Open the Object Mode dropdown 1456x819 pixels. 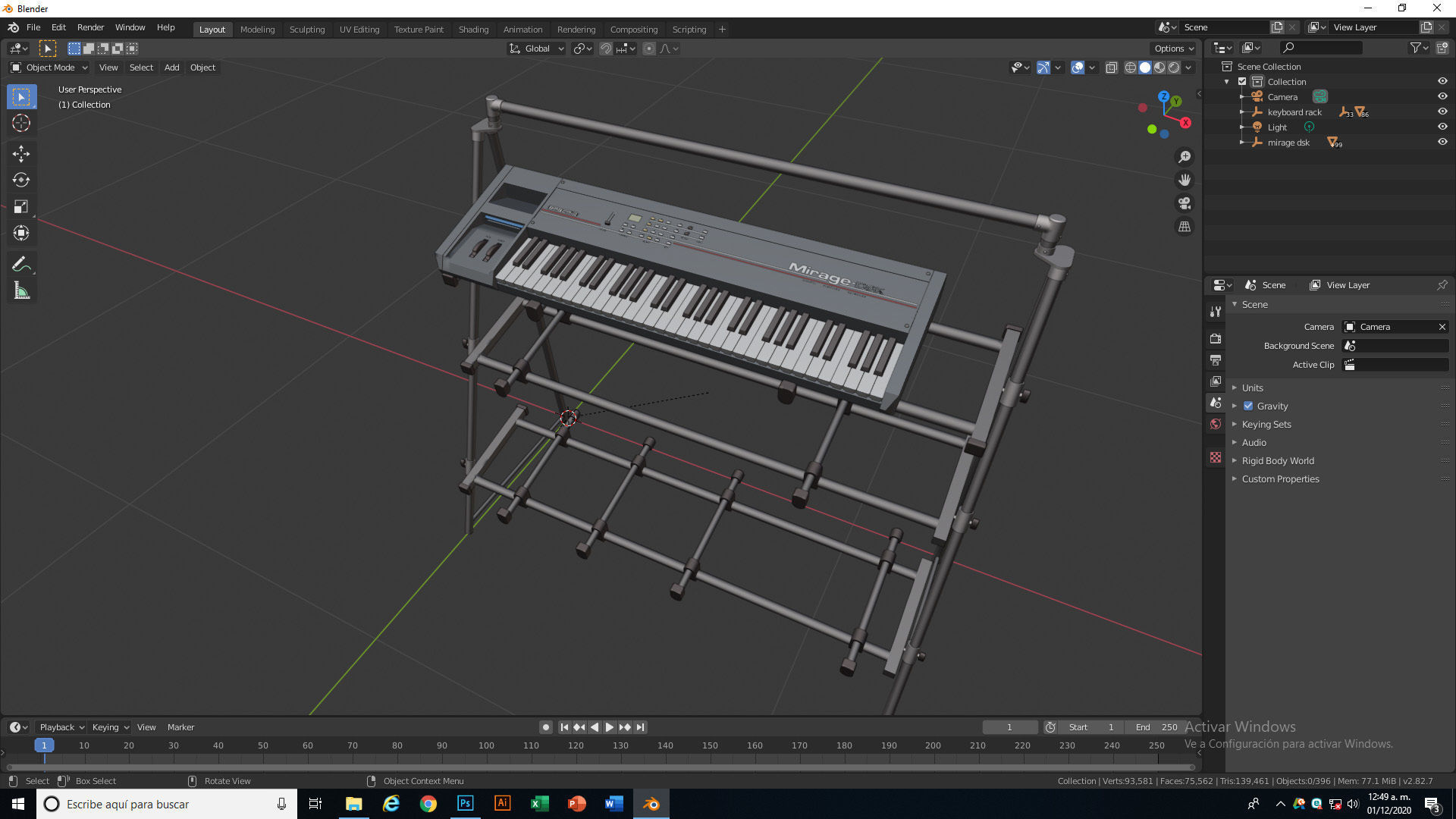[x=49, y=67]
